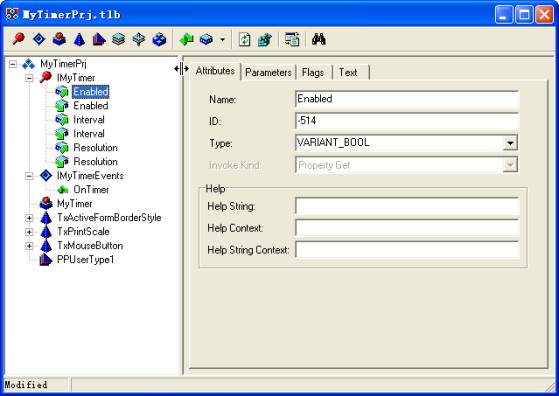Click the MyTimerPrj library icon in tree
The width and height of the screenshot is (559, 396).
point(29,64)
